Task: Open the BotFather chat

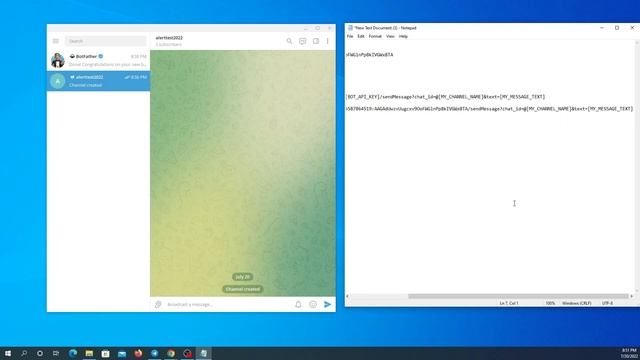Action: coord(98,60)
